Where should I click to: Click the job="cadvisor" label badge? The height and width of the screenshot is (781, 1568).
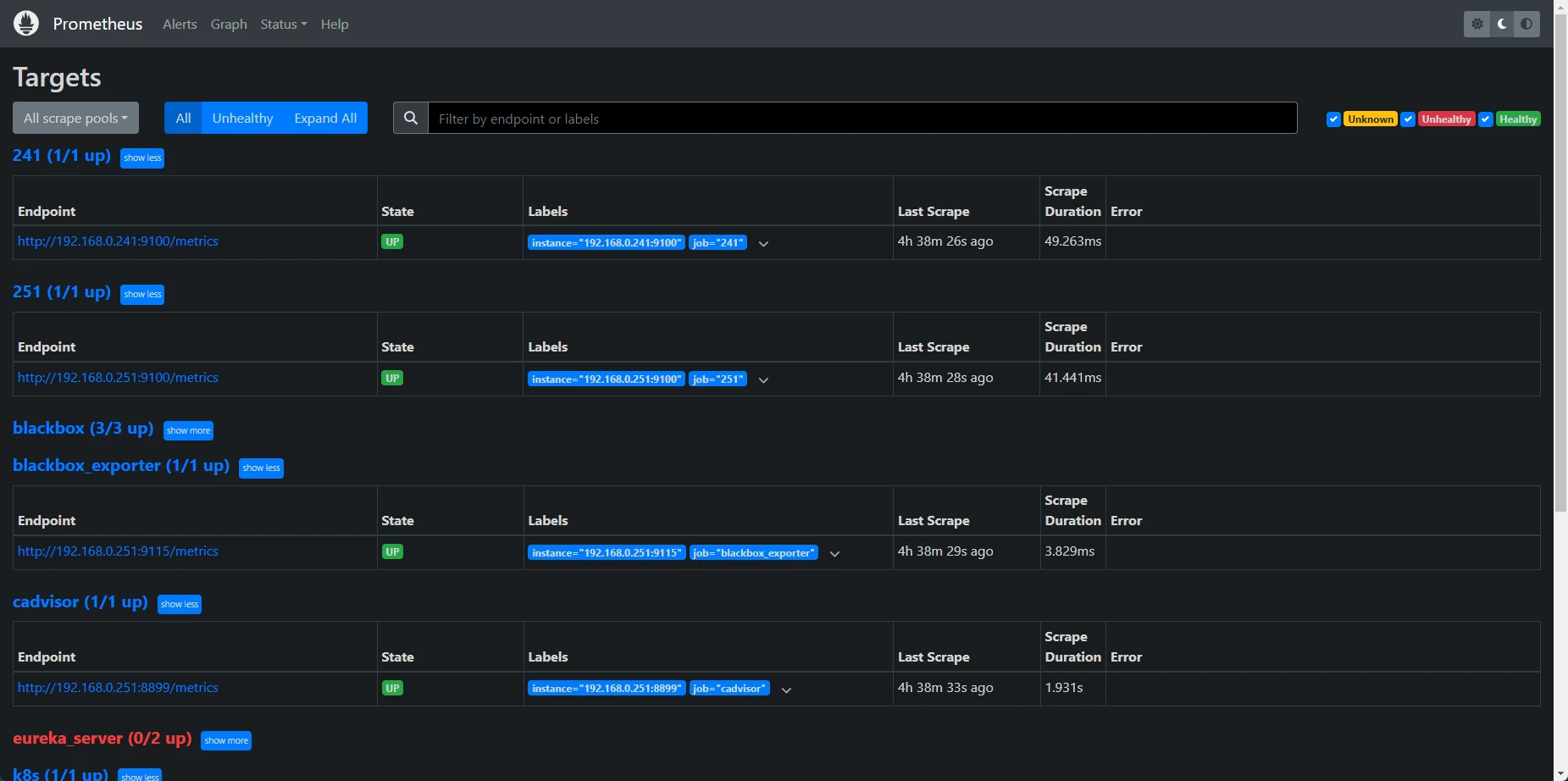pos(729,689)
